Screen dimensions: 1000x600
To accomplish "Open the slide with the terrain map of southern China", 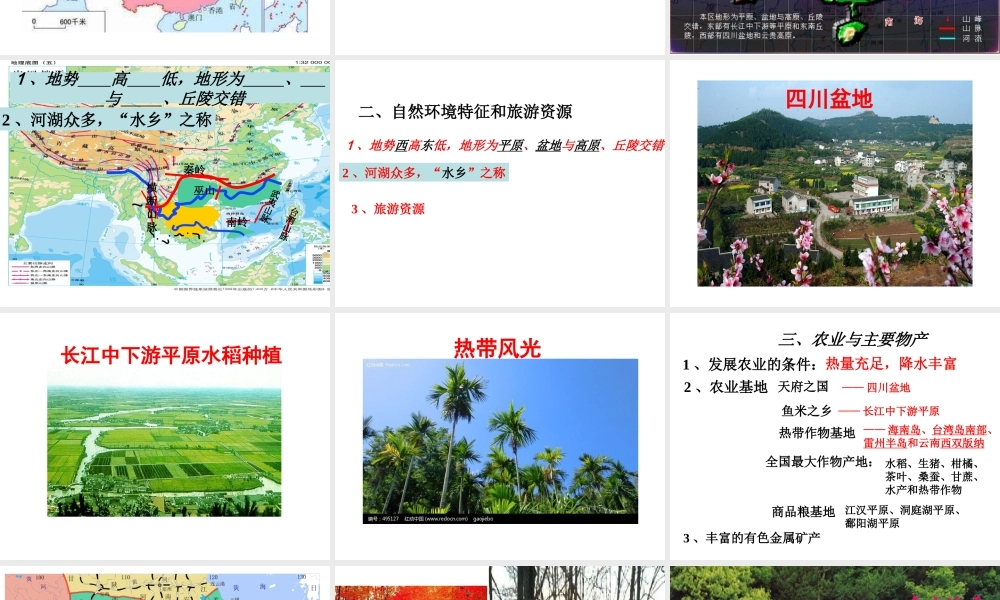I will [x=165, y=183].
